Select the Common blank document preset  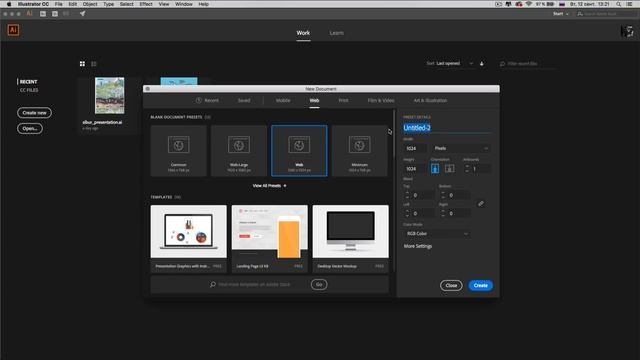click(178, 151)
